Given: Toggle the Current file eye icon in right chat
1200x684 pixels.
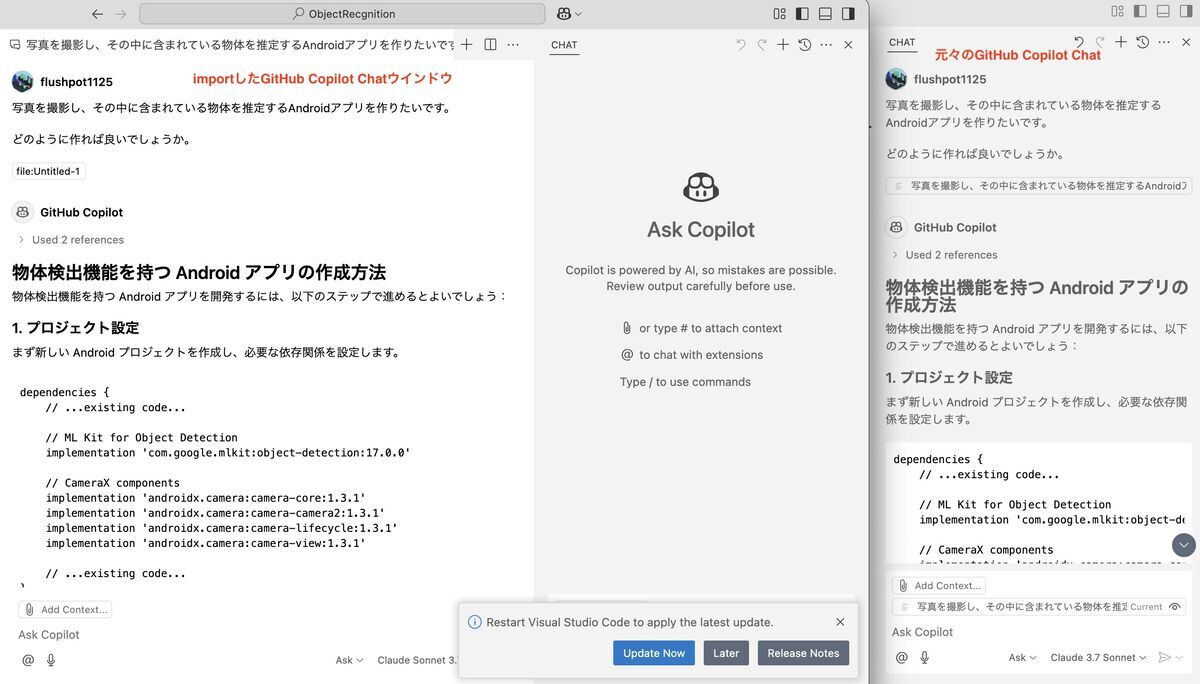Looking at the screenshot, I should (1175, 607).
